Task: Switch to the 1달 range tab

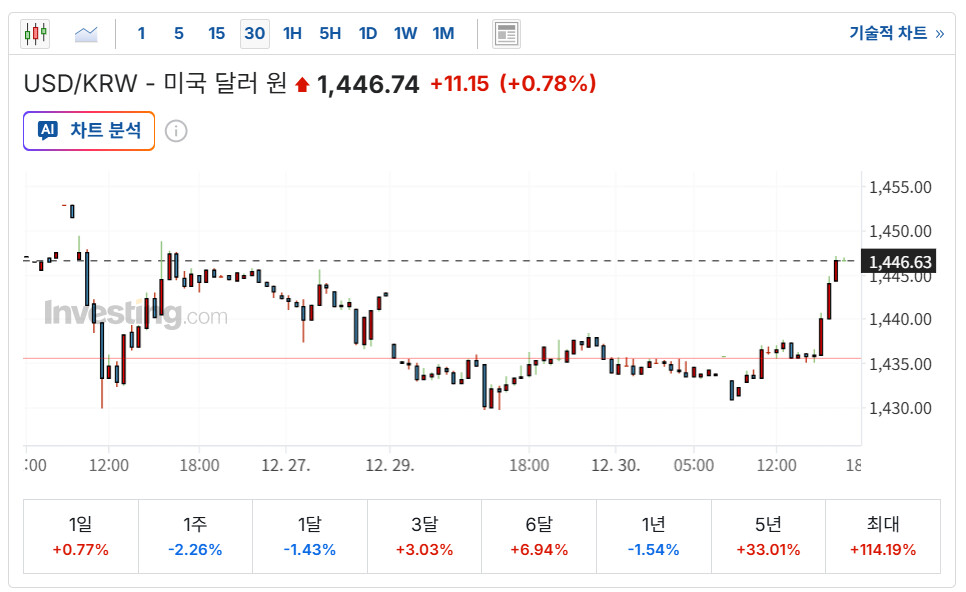Action: [x=310, y=536]
